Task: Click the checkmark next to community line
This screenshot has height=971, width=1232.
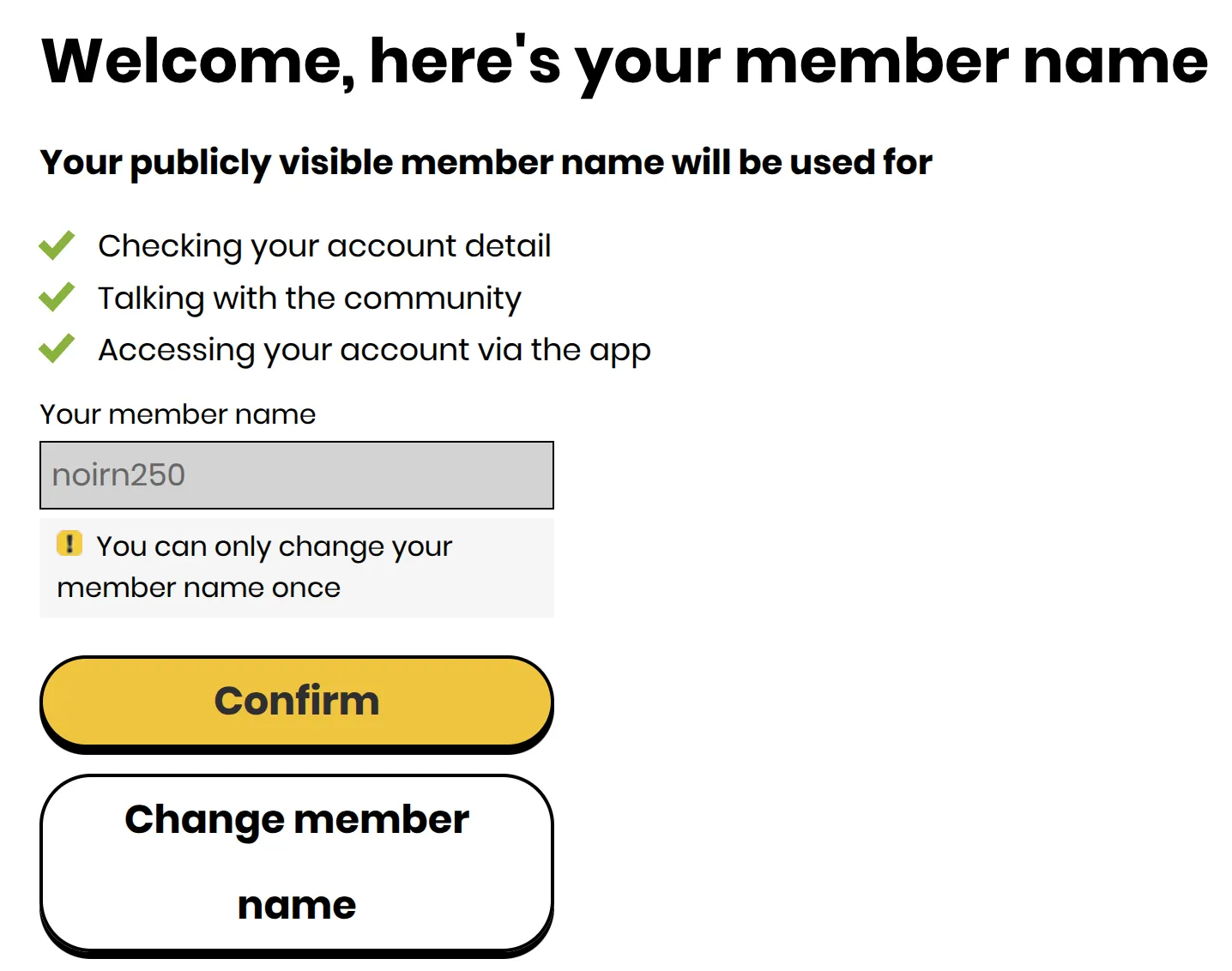Action: [56, 296]
